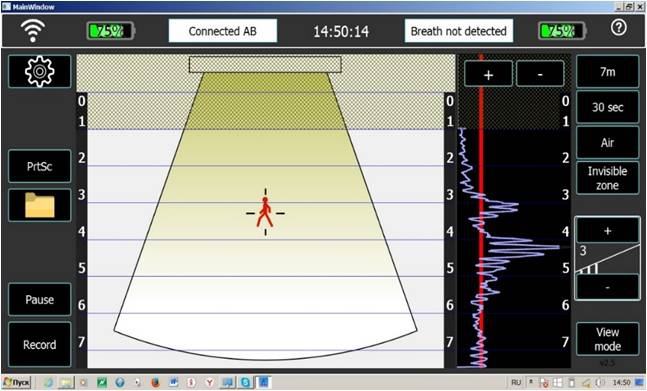Image resolution: width=647 pixels, height=391 pixels.
Task: Click the right 75% battery indicator
Action: tap(562, 31)
